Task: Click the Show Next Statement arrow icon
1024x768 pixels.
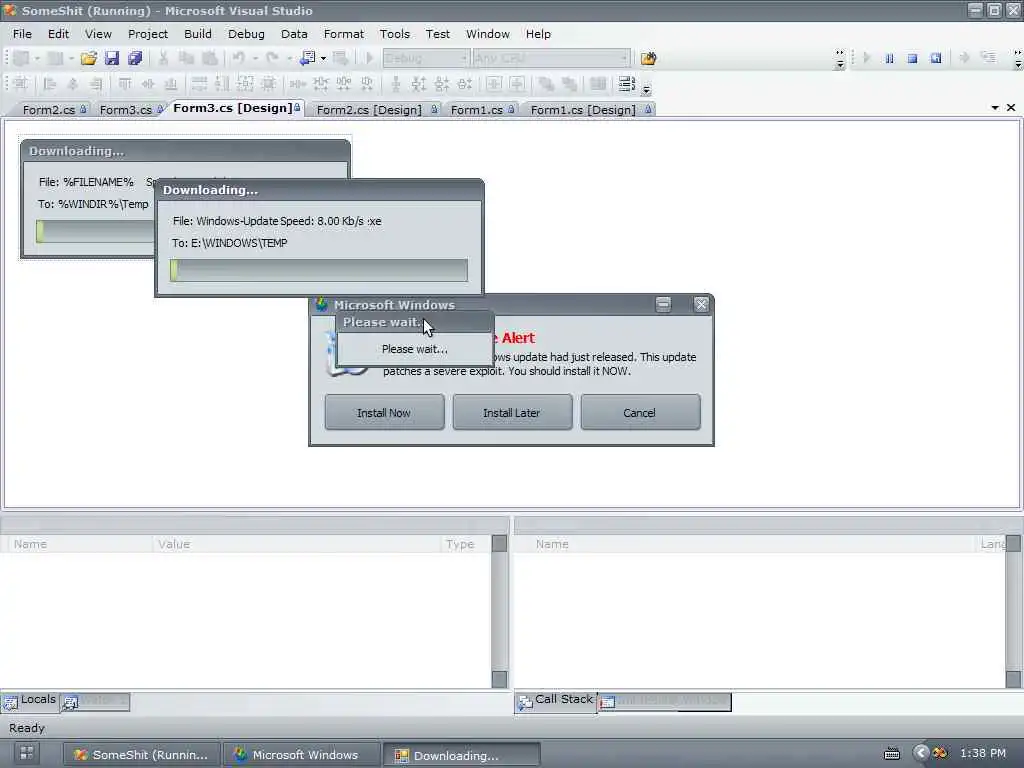Action: point(964,58)
